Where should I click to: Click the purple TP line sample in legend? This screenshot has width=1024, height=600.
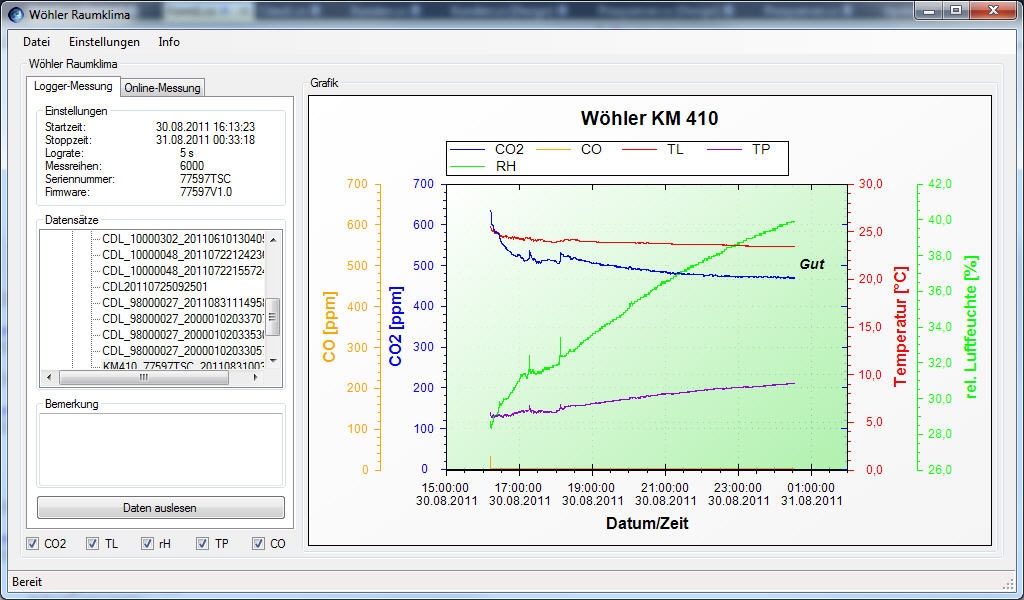[725, 150]
